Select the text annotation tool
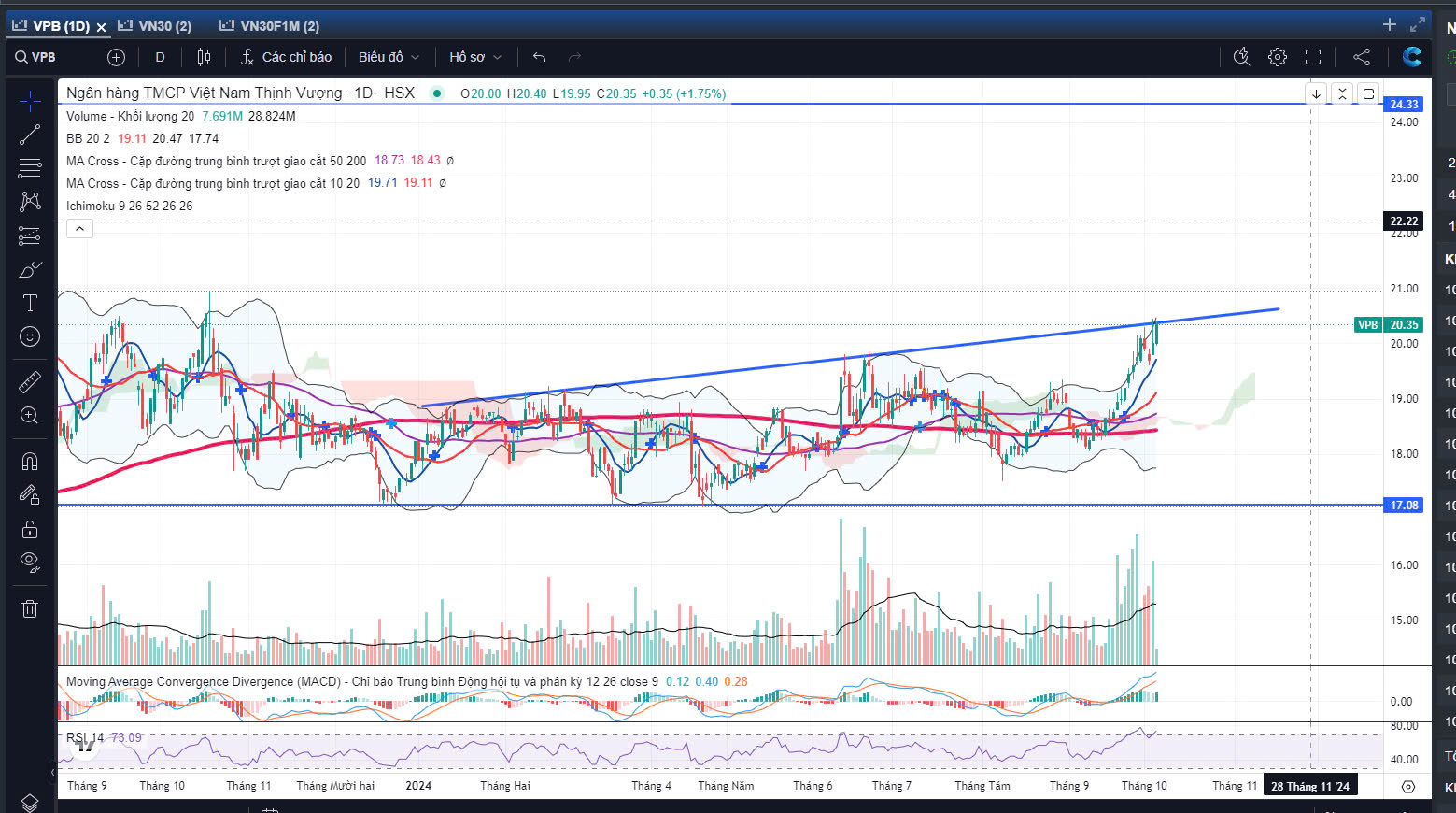Viewport: 1456px width, 813px height. (x=30, y=303)
